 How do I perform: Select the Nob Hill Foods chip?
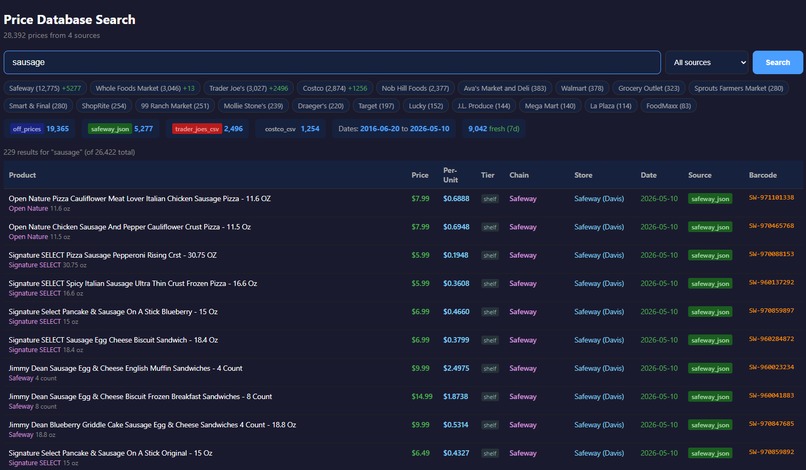(415, 88)
